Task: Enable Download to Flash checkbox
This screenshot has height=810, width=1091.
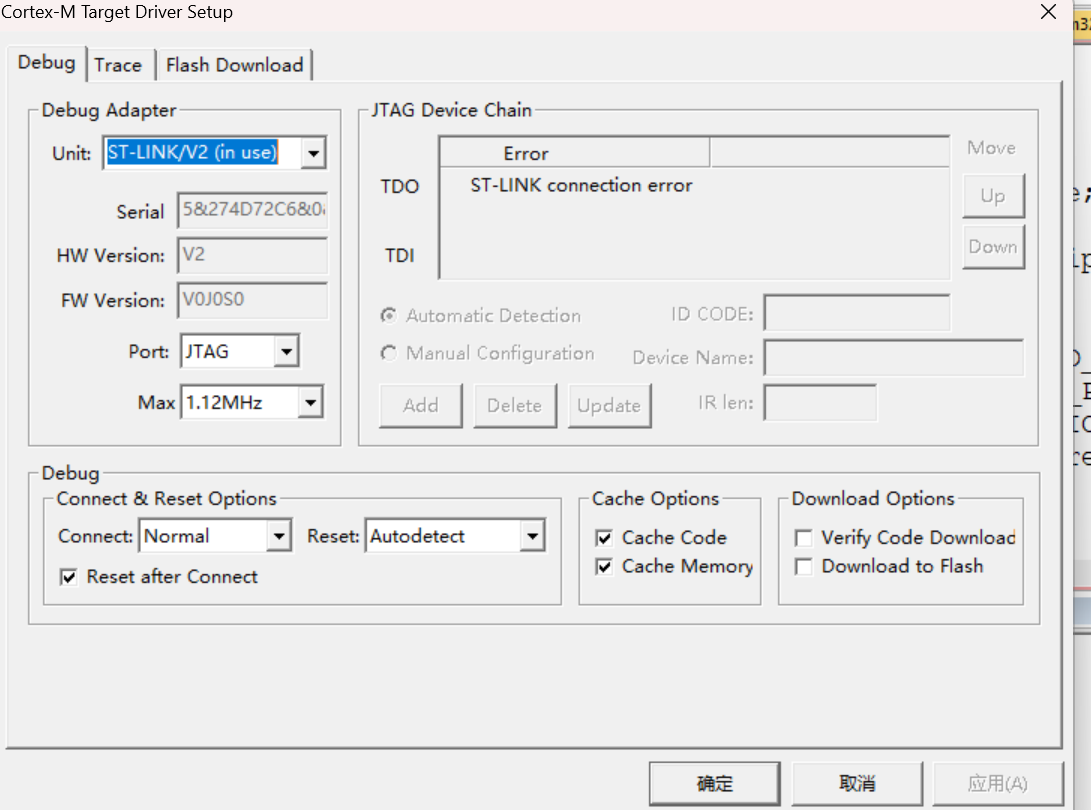Action: [x=804, y=567]
